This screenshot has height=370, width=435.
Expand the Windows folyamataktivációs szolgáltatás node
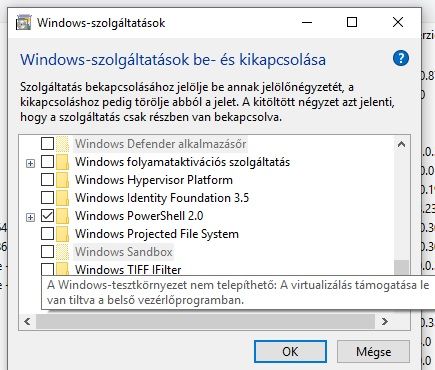[30, 163]
